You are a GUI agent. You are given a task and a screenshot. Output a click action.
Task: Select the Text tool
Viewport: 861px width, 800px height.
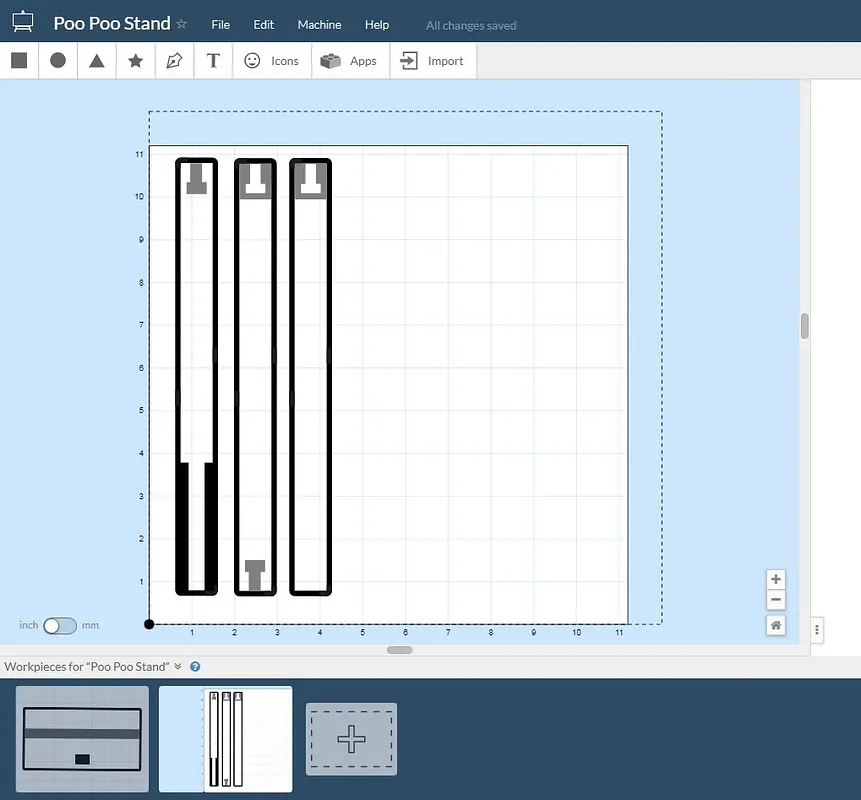click(x=213, y=61)
